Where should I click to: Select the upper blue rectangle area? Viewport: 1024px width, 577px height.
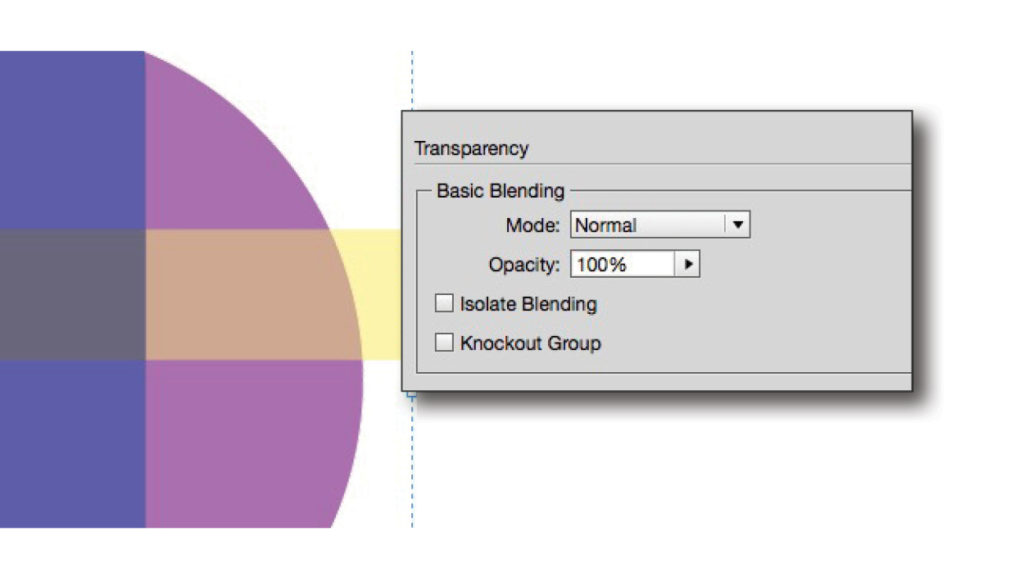[72, 140]
